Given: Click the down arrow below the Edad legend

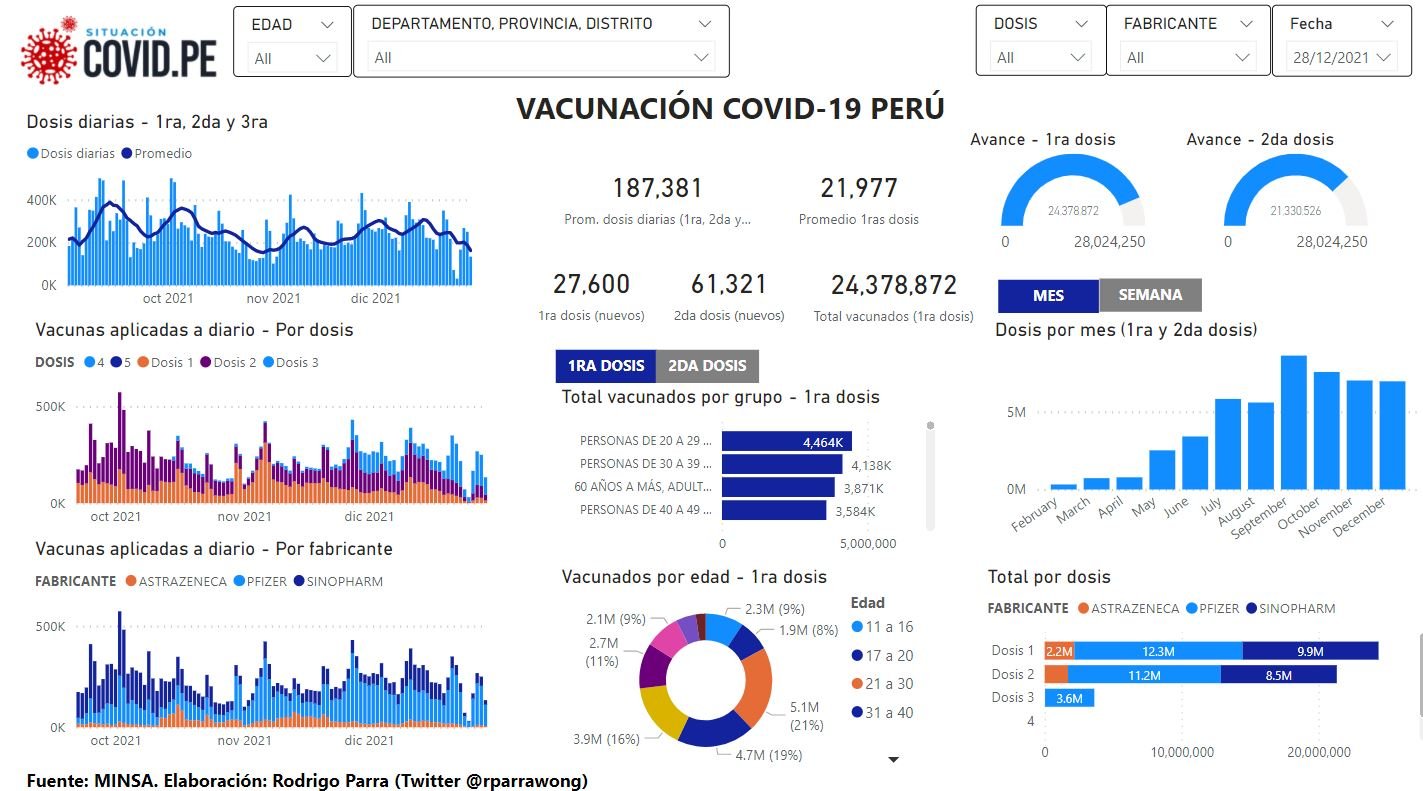Looking at the screenshot, I should 894,760.
